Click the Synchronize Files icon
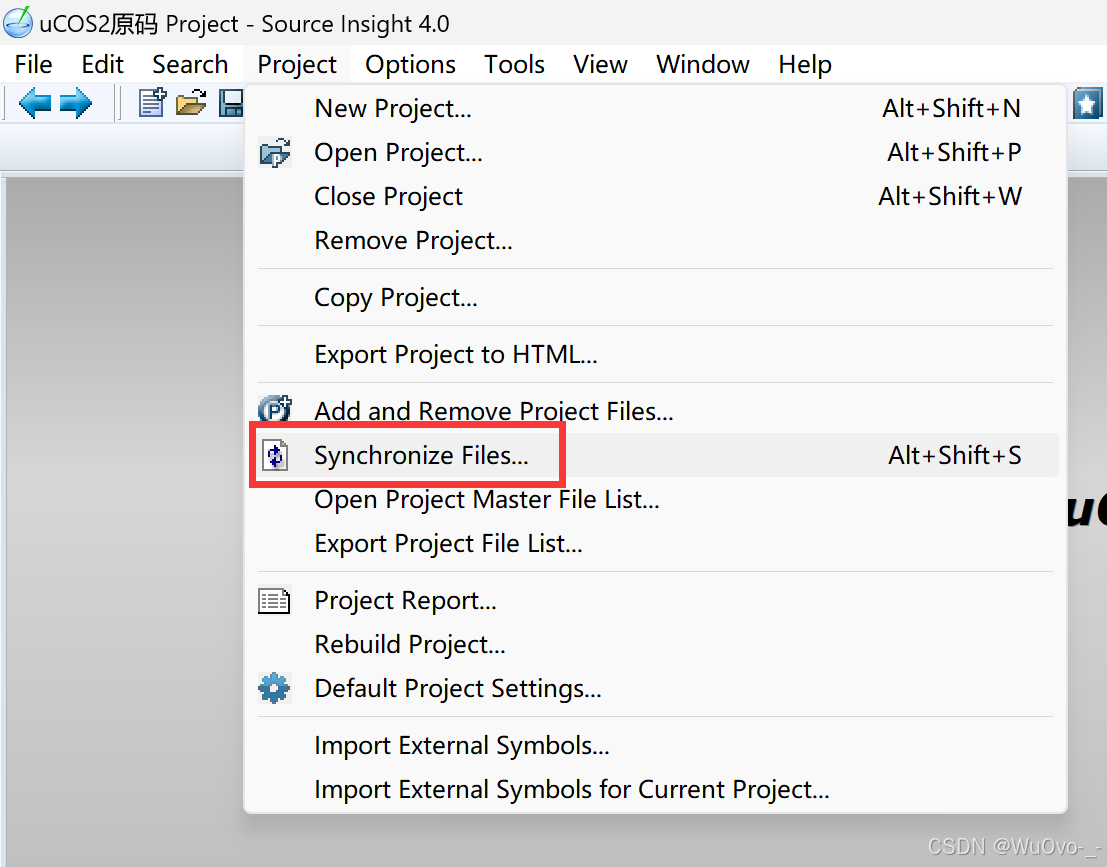Screen dimensions: 1107x867 click(x=275, y=455)
